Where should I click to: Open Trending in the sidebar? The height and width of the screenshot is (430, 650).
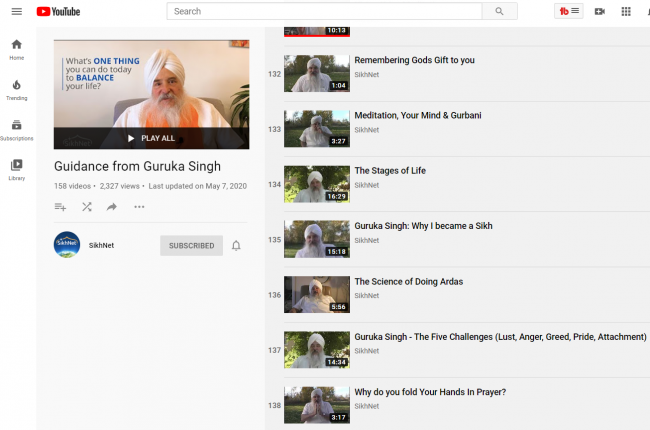(x=16, y=89)
